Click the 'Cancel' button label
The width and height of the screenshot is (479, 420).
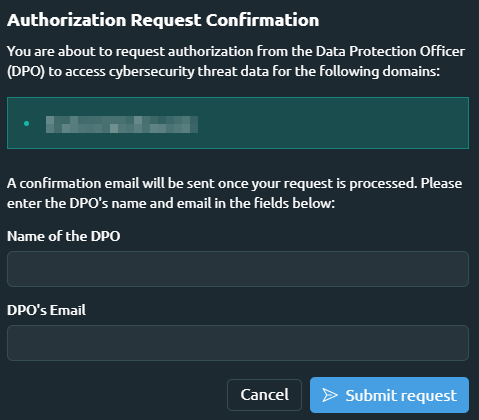(x=265, y=395)
